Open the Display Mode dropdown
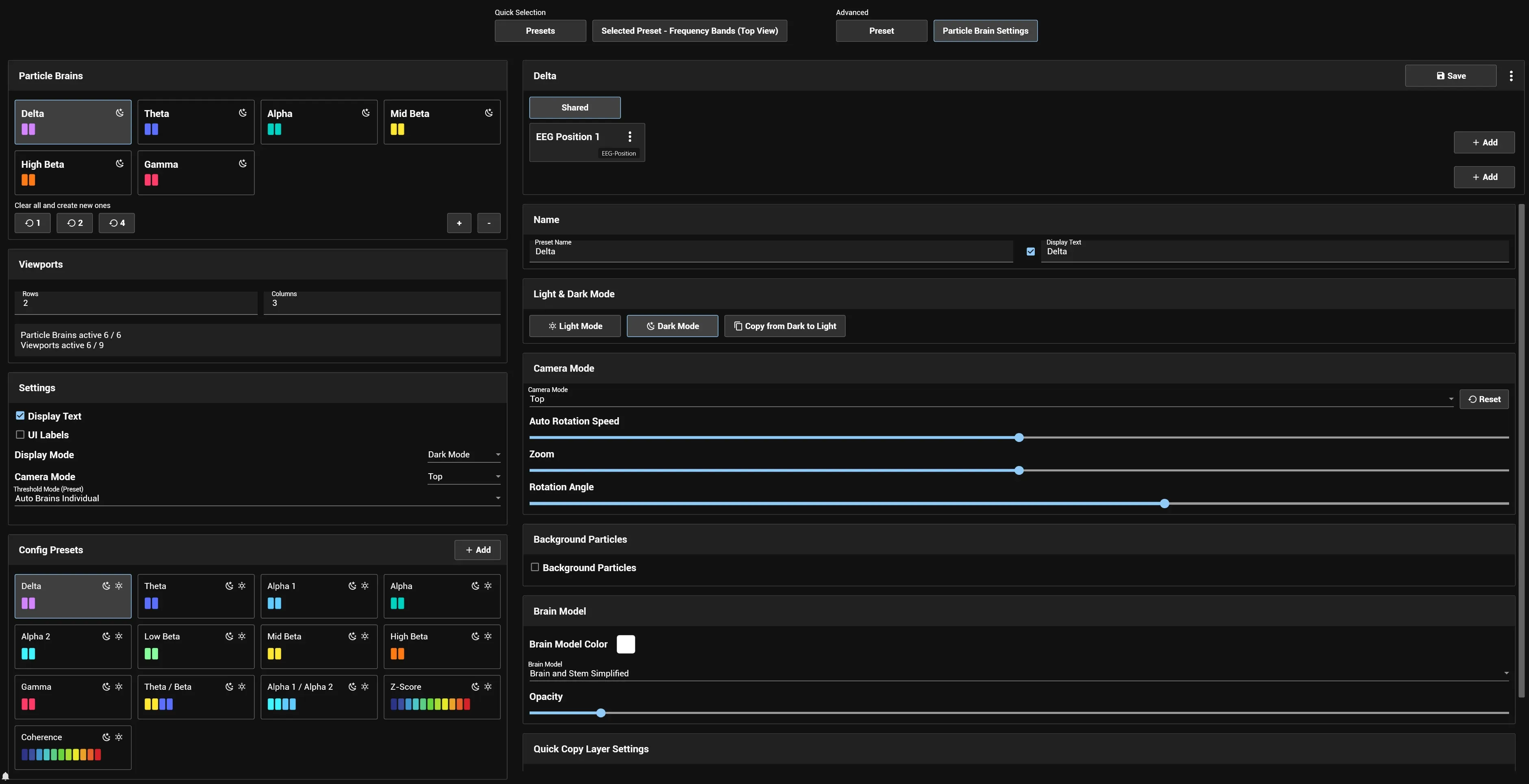 tap(464, 455)
